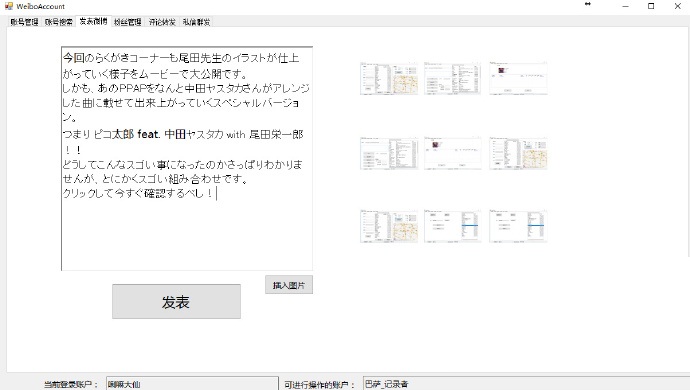Select last thumbnail in bottom image row
This screenshot has height=390, width=690.
point(518,226)
